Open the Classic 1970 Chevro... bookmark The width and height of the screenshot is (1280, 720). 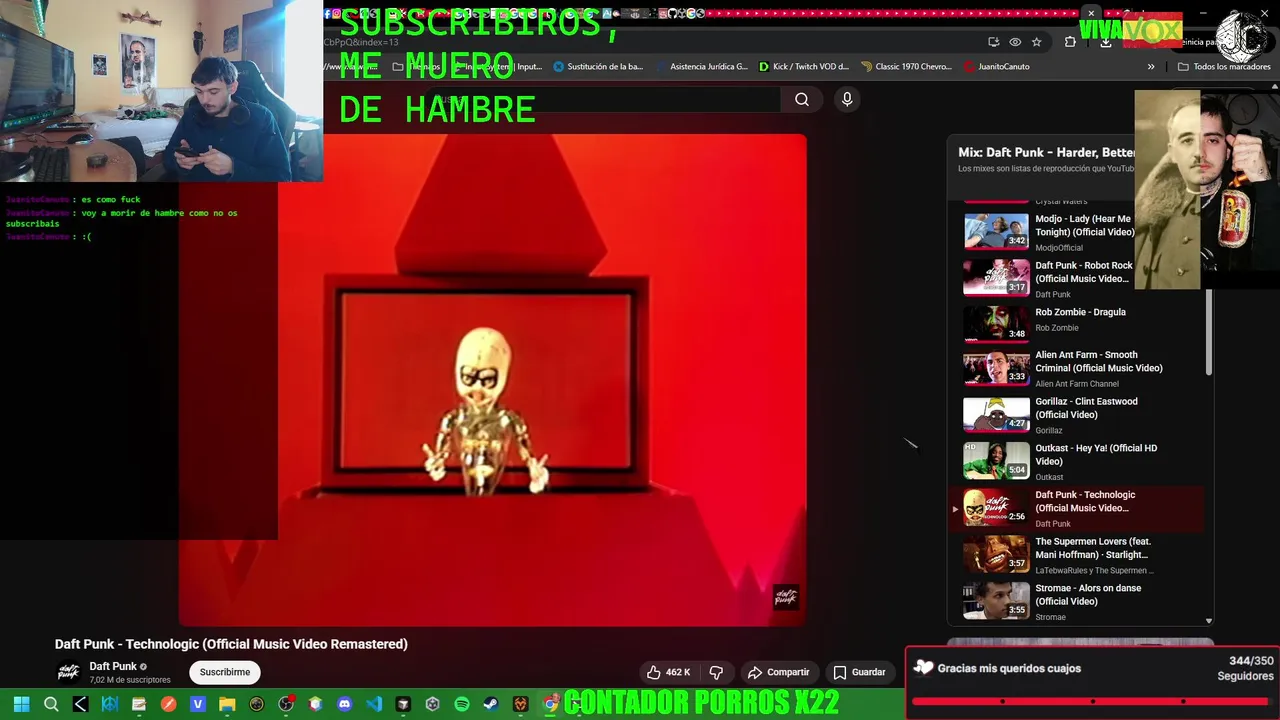coord(907,67)
